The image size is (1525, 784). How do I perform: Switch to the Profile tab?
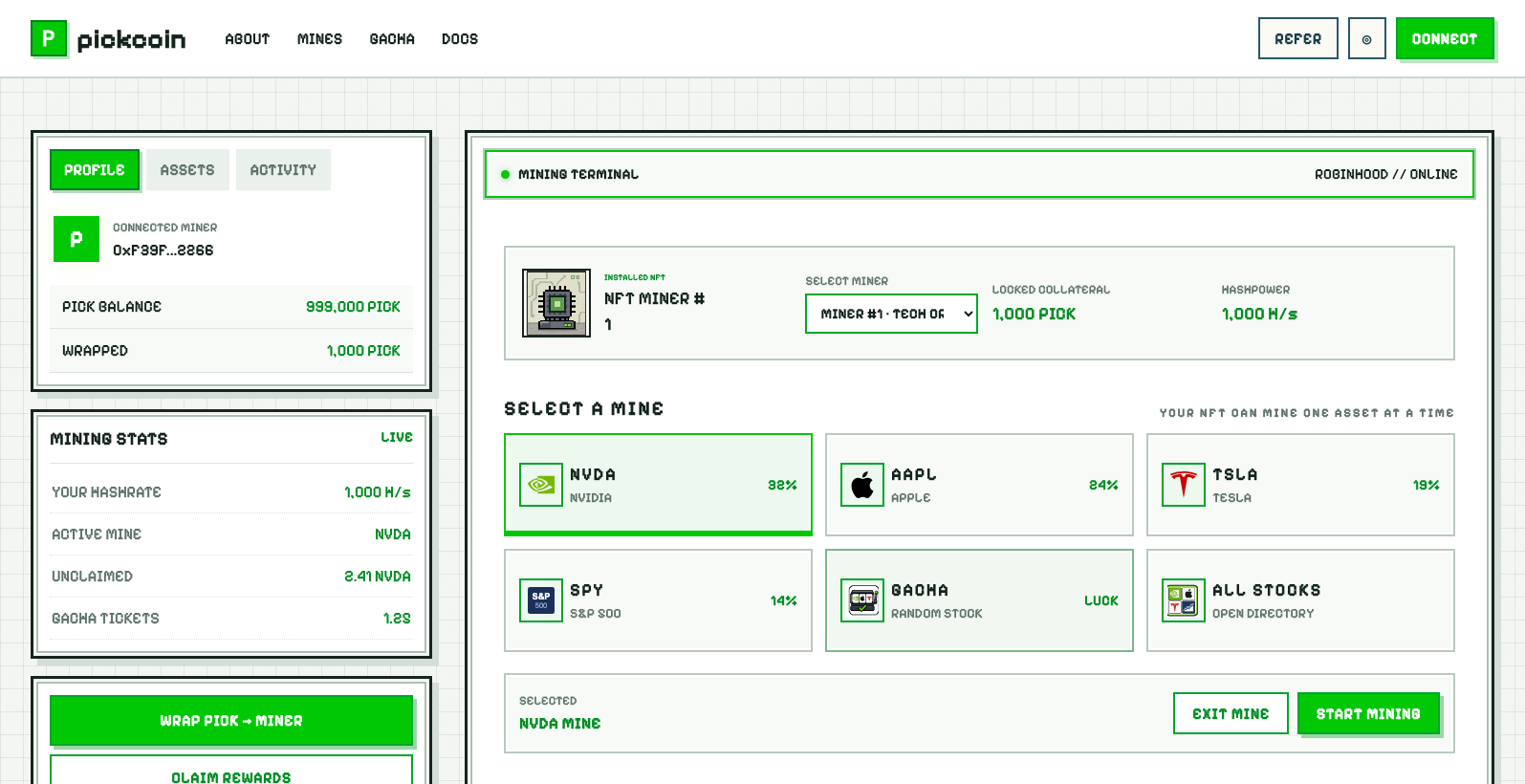point(95,169)
